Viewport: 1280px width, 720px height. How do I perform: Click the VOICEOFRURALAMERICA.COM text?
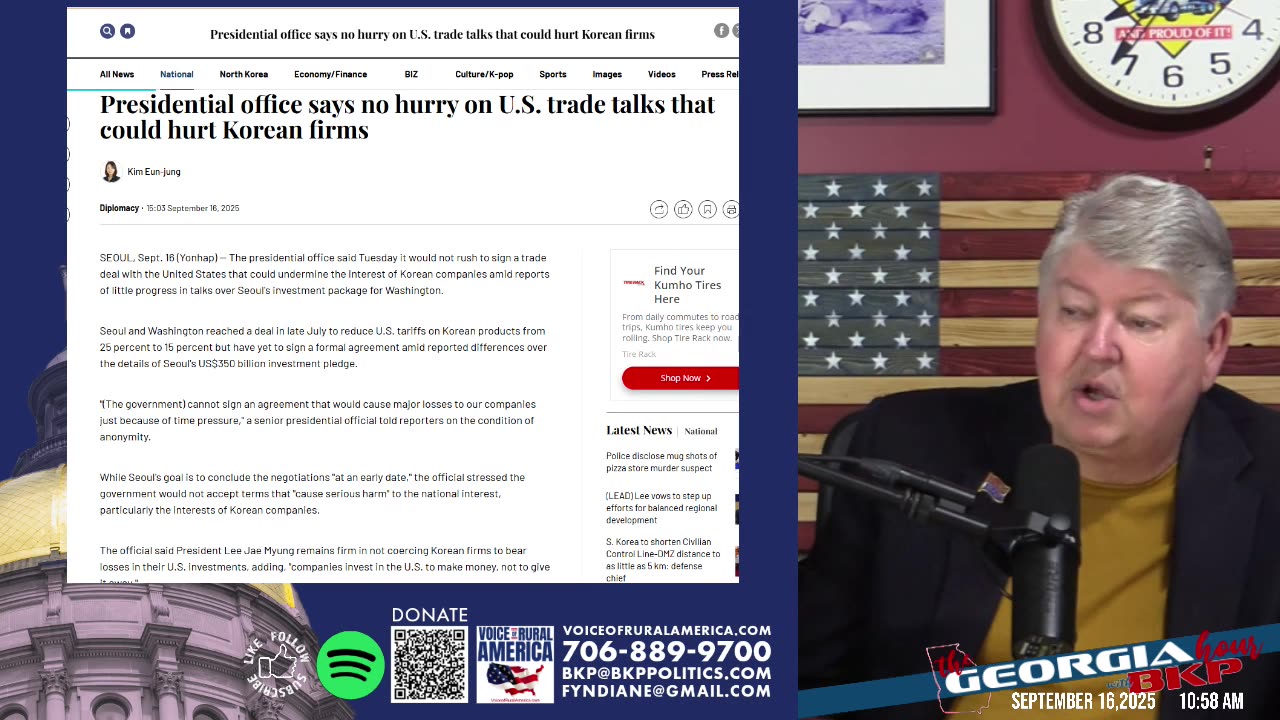click(667, 631)
